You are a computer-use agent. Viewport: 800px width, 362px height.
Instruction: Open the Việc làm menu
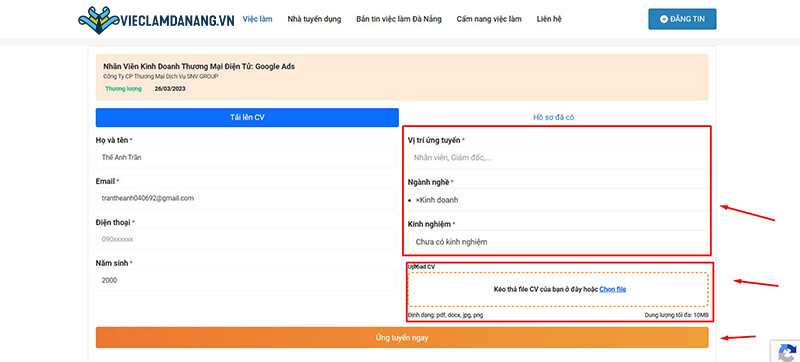pyautogui.click(x=257, y=19)
